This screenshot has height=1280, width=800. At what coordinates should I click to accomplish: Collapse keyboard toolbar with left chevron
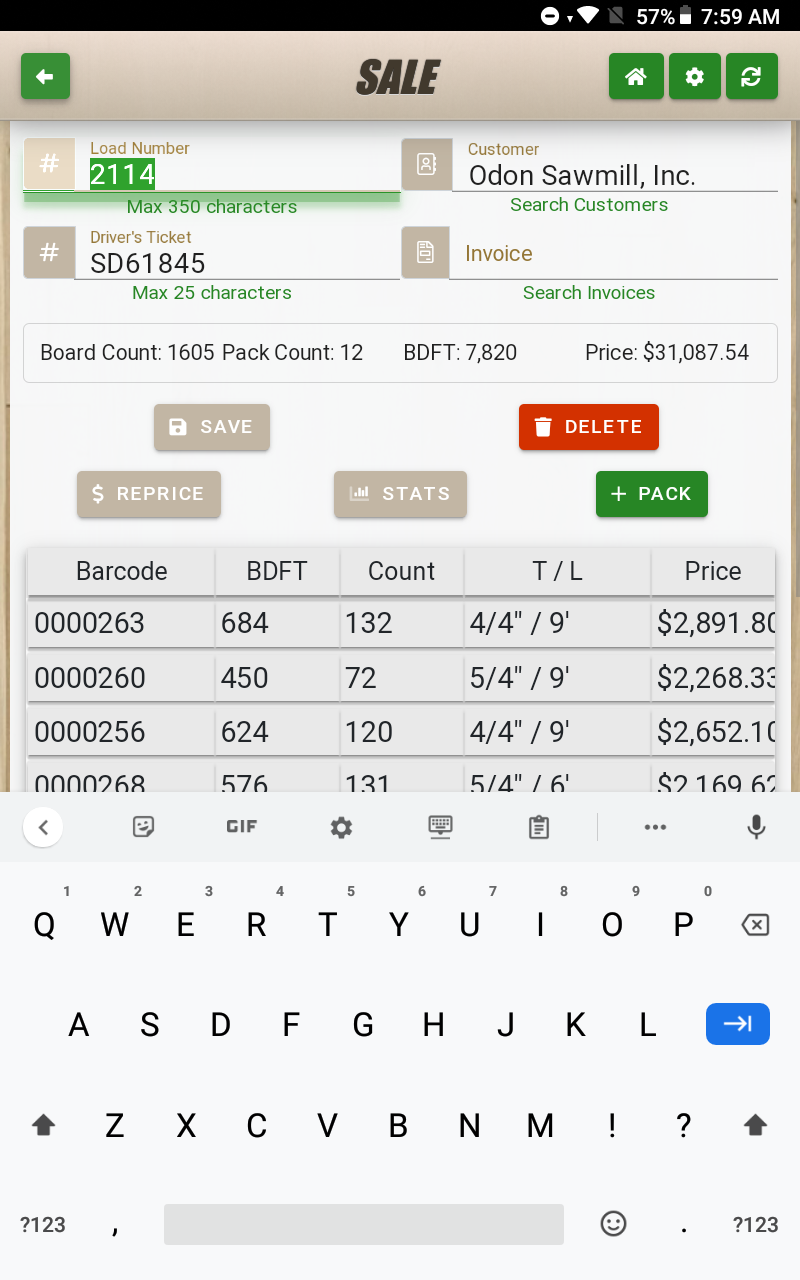coord(43,827)
